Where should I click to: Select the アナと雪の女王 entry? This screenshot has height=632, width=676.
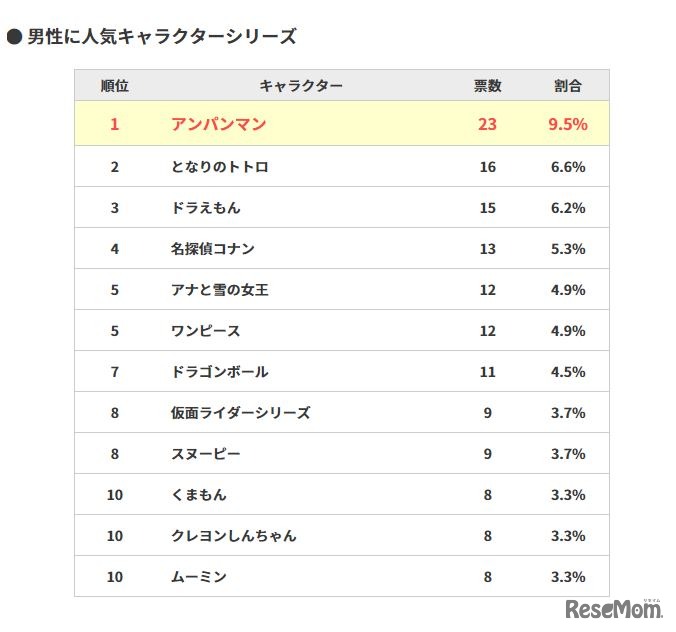pyautogui.click(x=219, y=290)
